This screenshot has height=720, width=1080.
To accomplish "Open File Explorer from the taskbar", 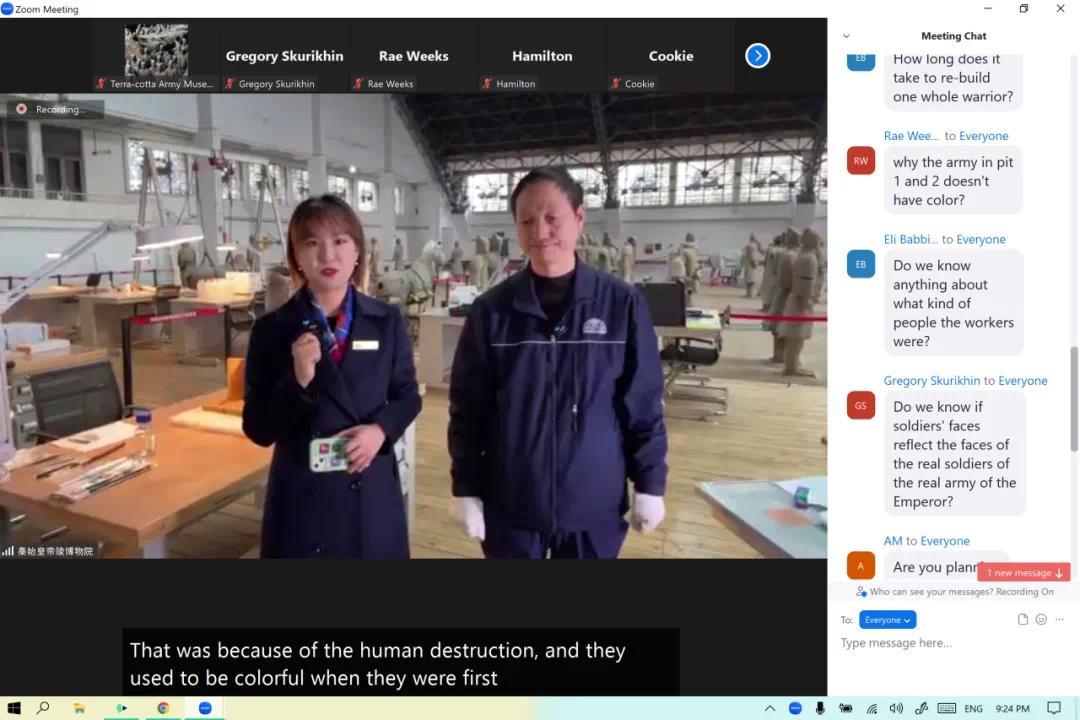I will (x=80, y=708).
